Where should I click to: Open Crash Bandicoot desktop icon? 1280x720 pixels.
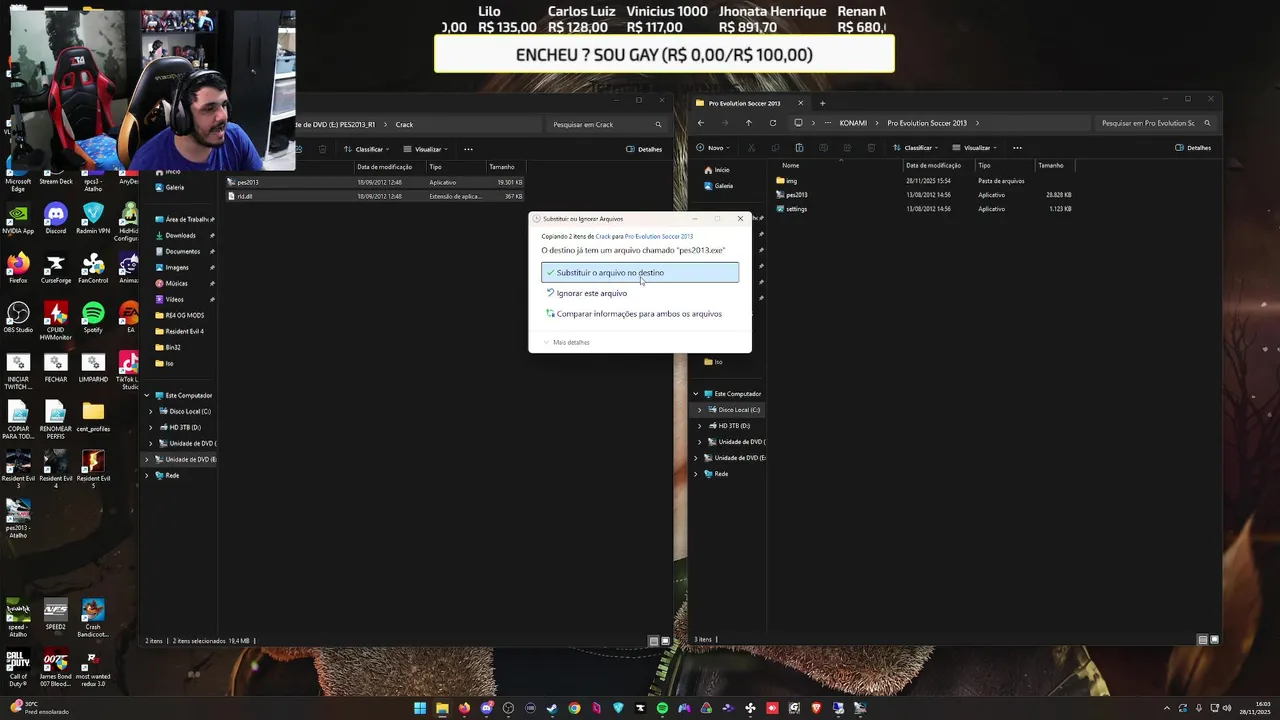pos(93,616)
